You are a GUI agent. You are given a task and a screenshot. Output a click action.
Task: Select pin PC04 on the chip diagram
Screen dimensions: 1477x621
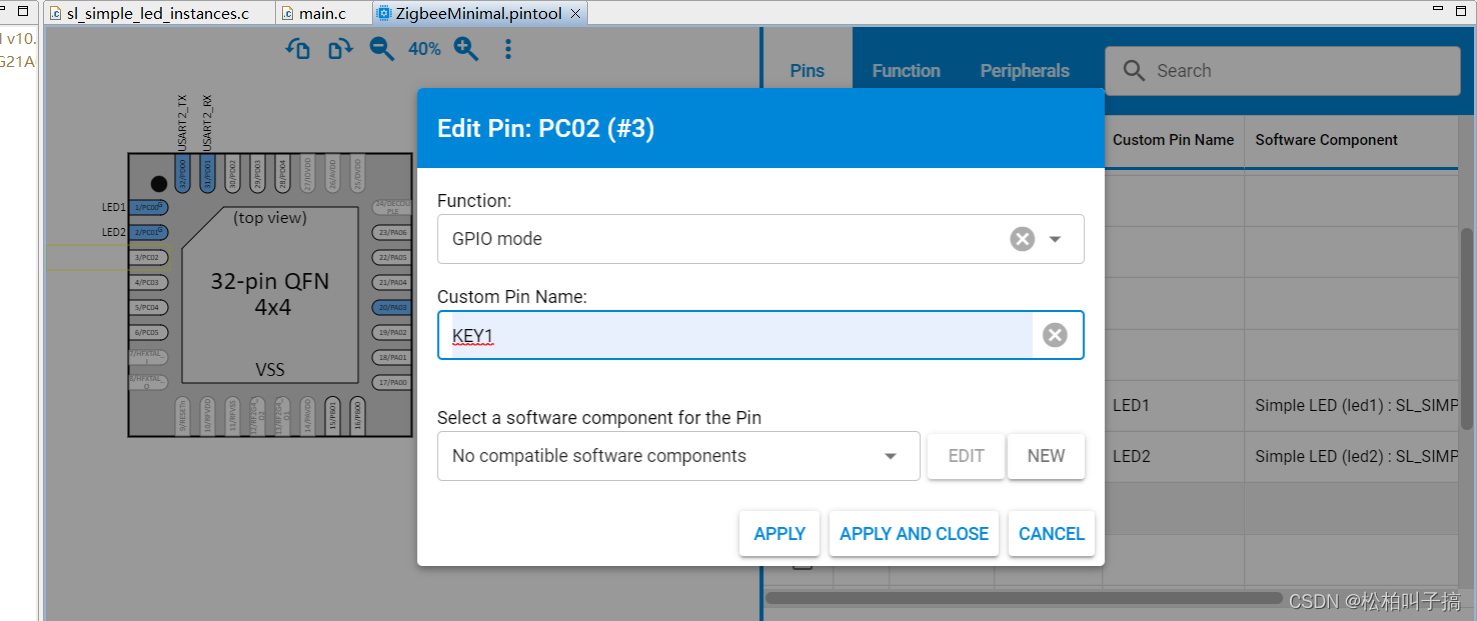click(x=148, y=307)
